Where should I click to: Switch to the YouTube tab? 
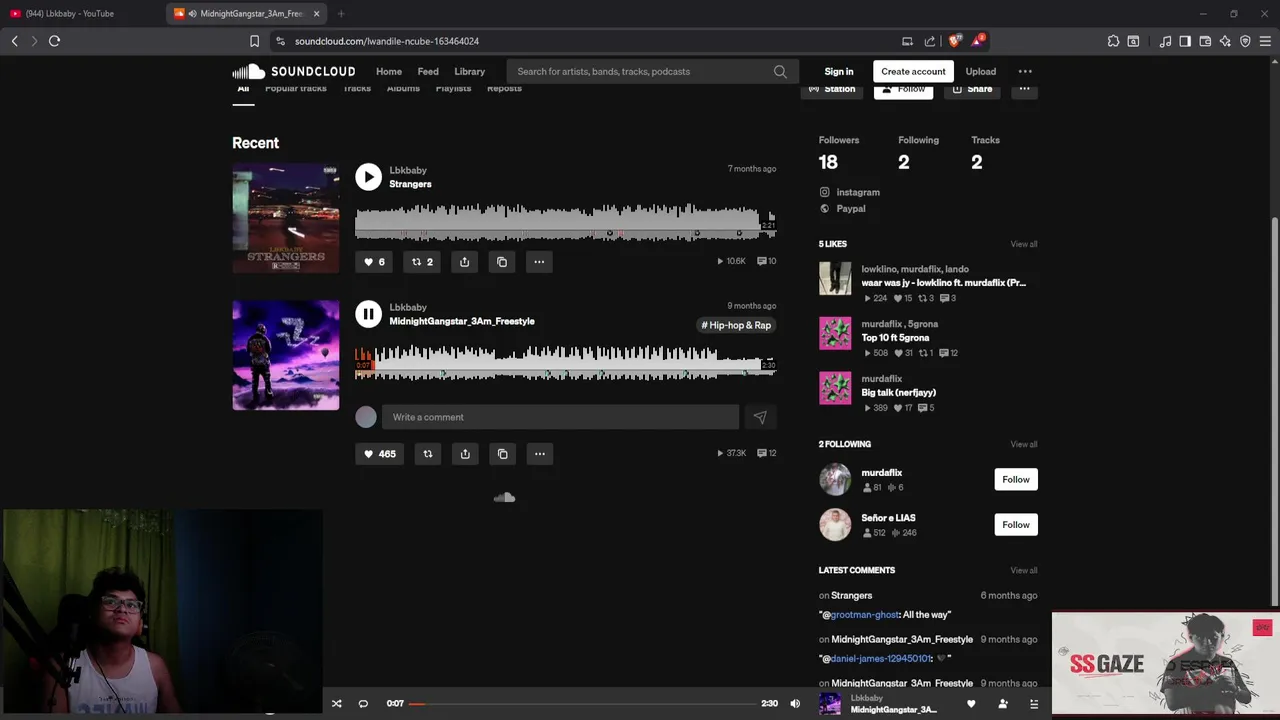click(x=82, y=13)
